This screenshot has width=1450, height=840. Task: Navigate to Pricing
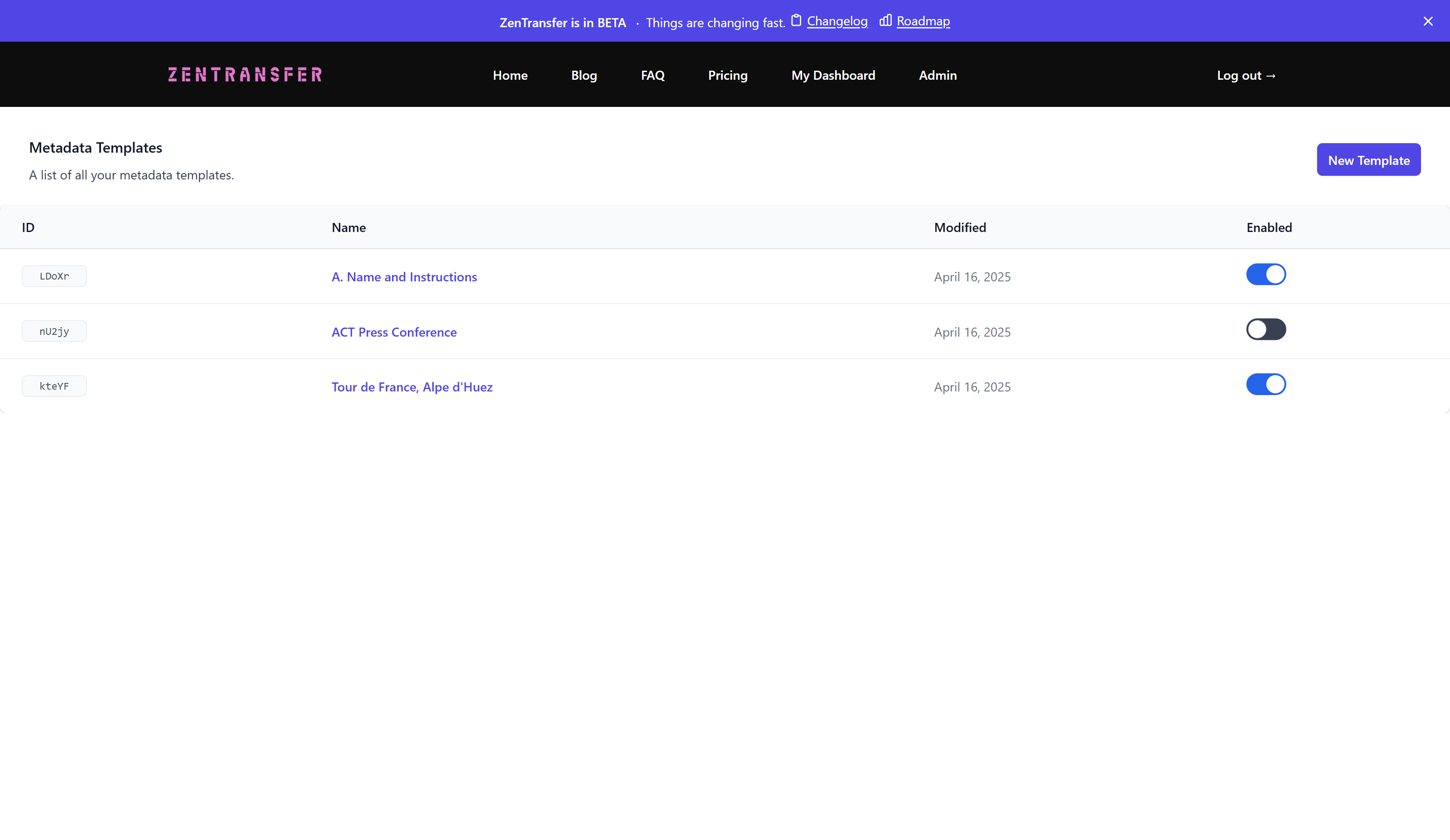727,75
